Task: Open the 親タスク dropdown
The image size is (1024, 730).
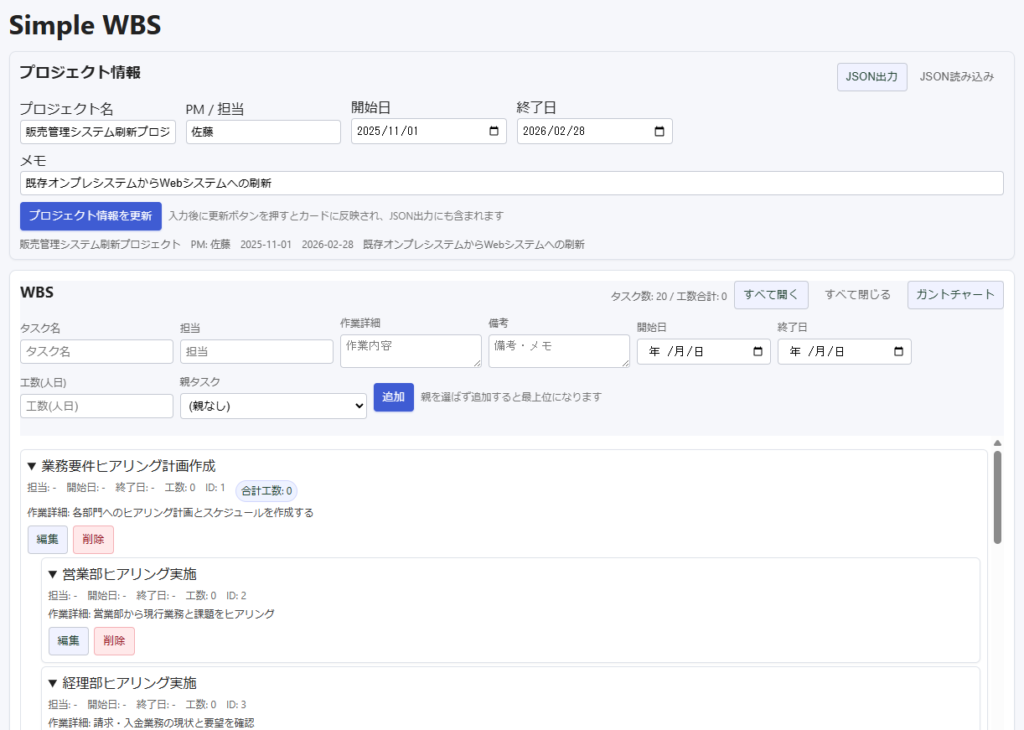Action: pyautogui.click(x=273, y=405)
